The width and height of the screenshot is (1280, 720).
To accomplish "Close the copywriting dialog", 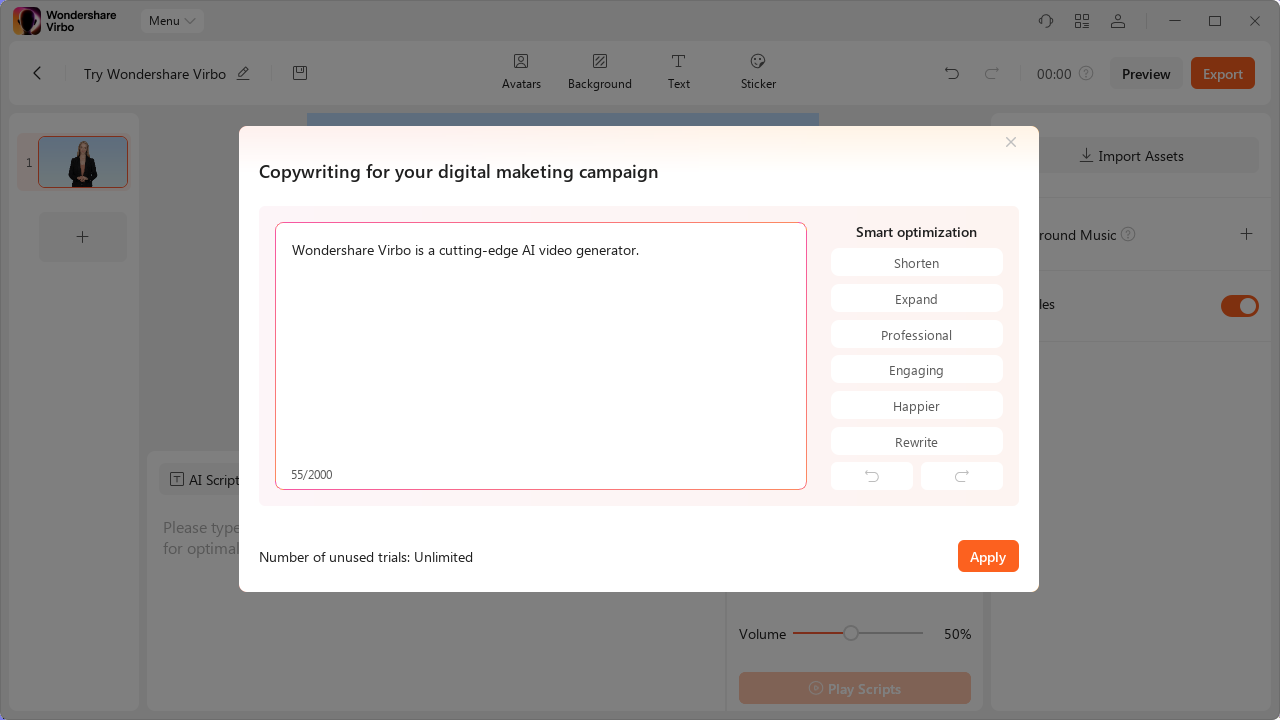I will click(x=1011, y=142).
